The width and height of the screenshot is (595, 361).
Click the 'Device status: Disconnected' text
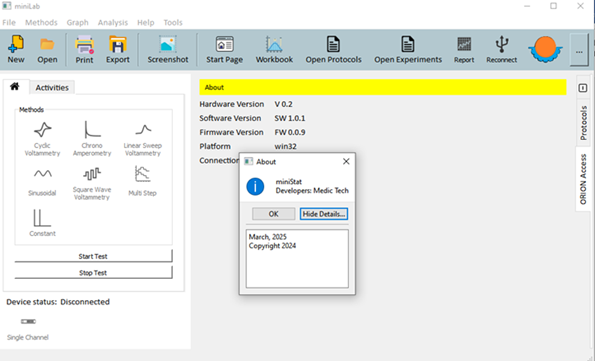tap(58, 302)
